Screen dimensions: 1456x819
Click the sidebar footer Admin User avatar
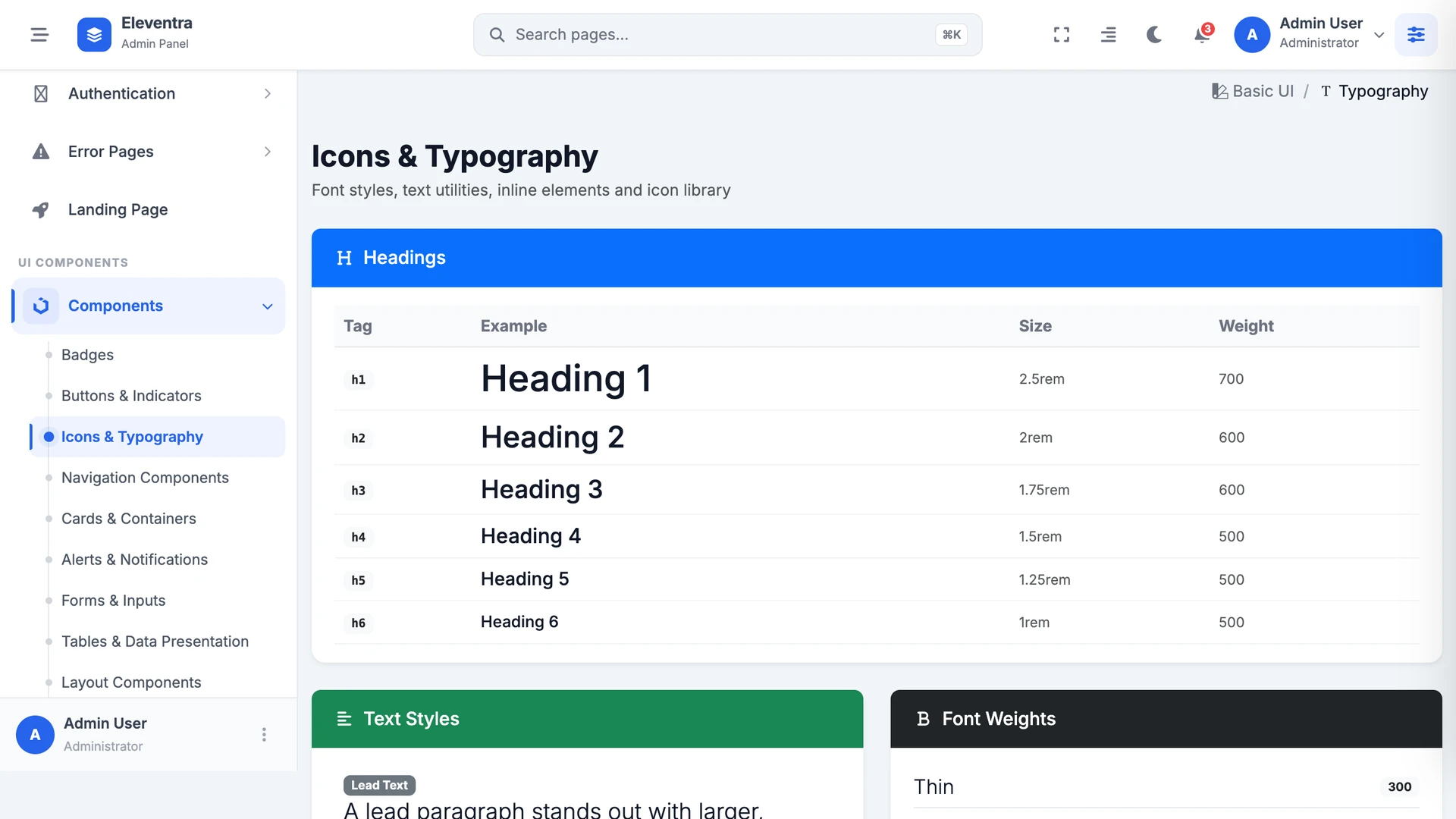(x=35, y=734)
